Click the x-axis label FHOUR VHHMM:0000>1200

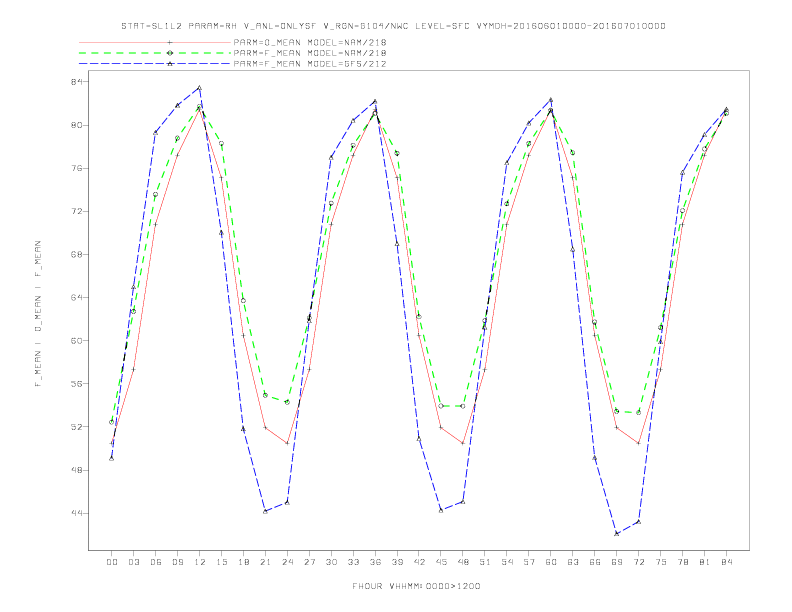coord(416,586)
